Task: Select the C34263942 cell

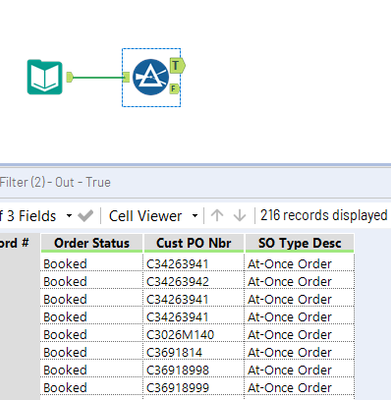Action: tap(194, 282)
